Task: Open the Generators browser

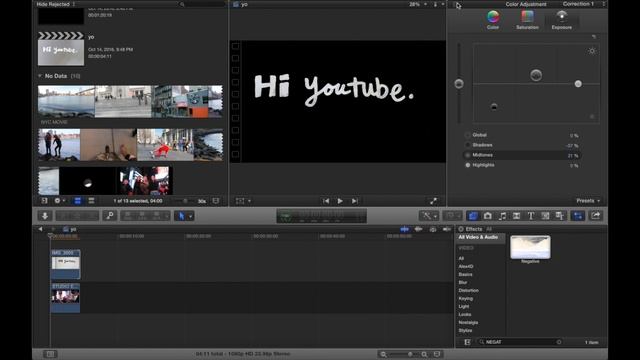Action: pyautogui.click(x=545, y=216)
